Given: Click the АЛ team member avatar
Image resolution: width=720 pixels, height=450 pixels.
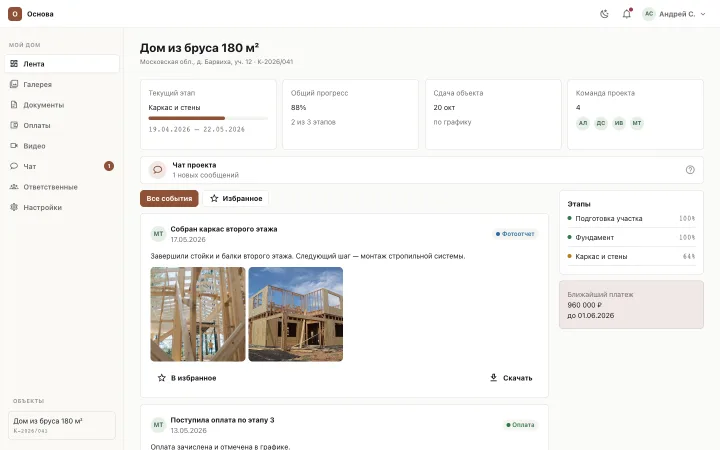Looking at the screenshot, I should pos(583,123).
